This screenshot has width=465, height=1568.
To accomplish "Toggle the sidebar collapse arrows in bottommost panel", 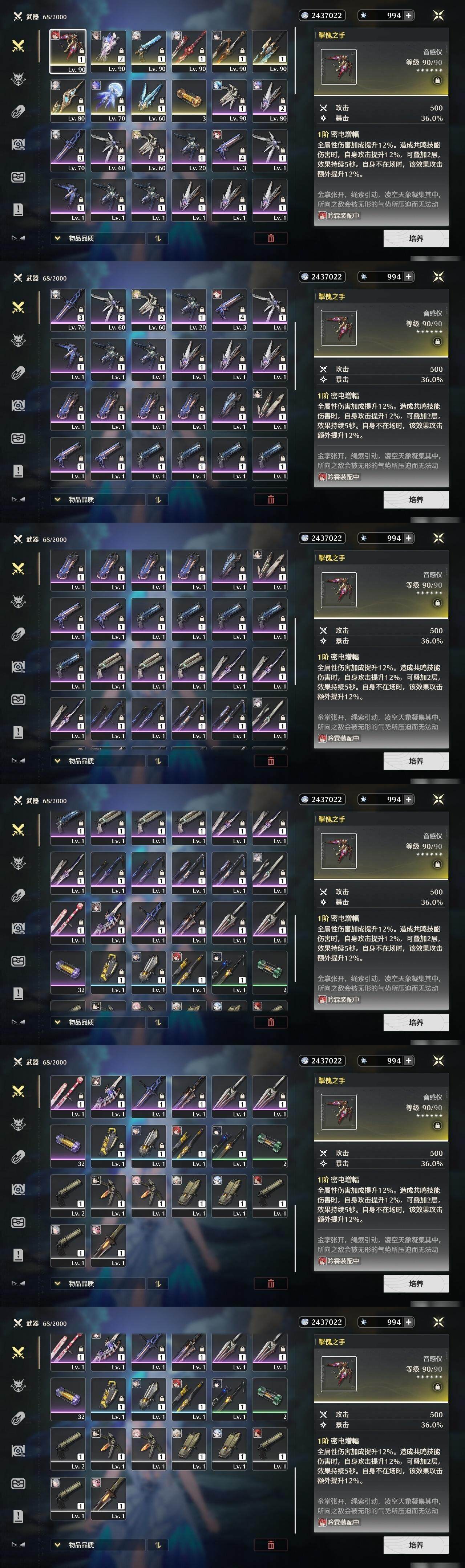I will pos(18,1544).
